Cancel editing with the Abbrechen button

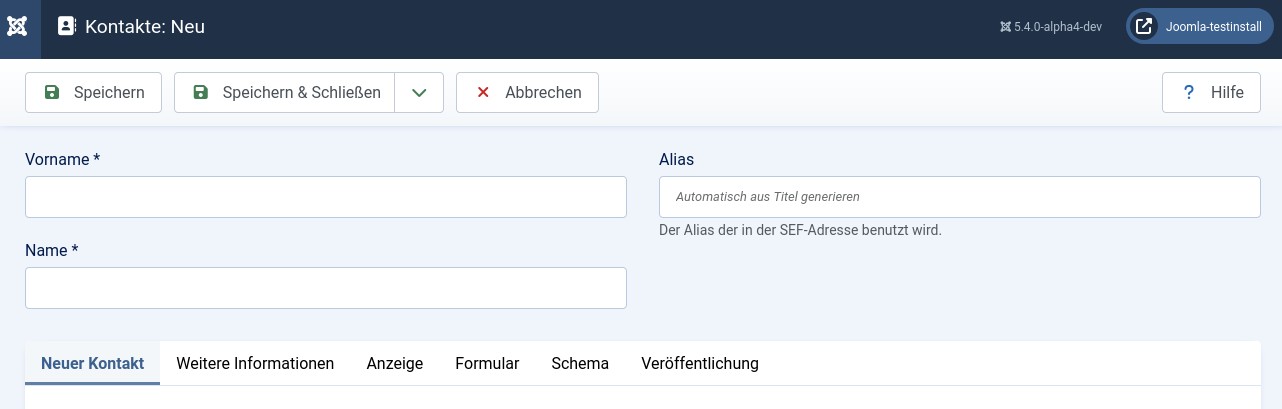[527, 93]
